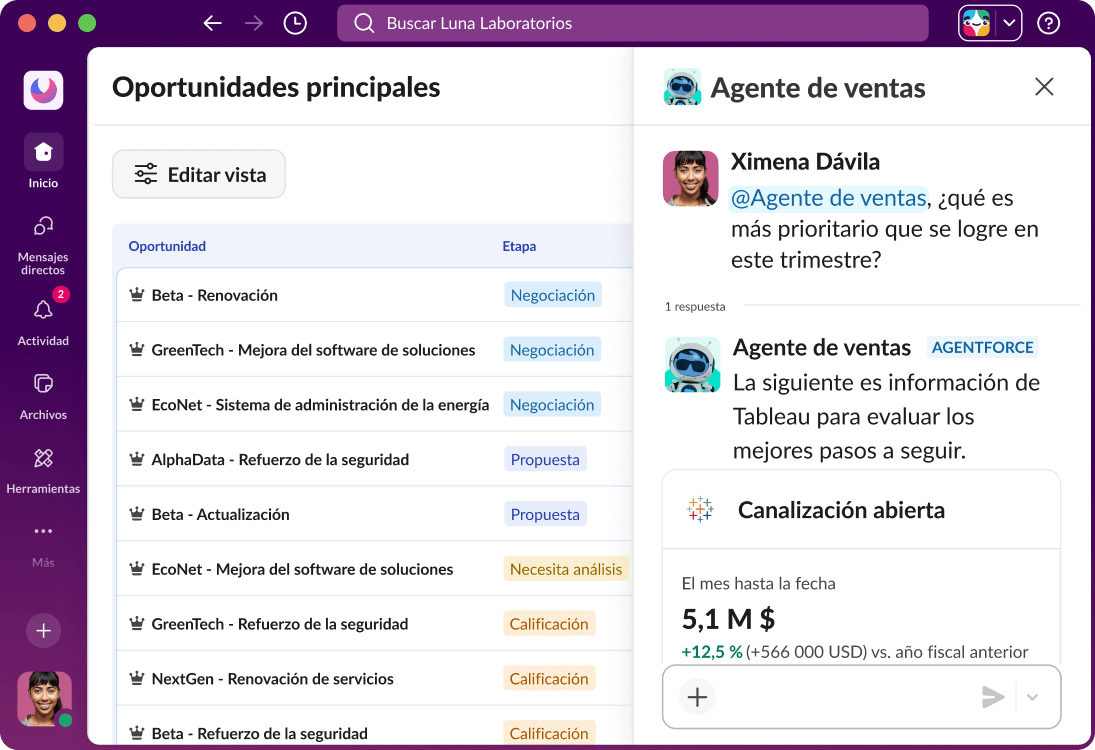Viewport: 1095px width, 750px height.
Task: Click the Tableau icon on Canalización abierta card
Action: click(x=700, y=509)
